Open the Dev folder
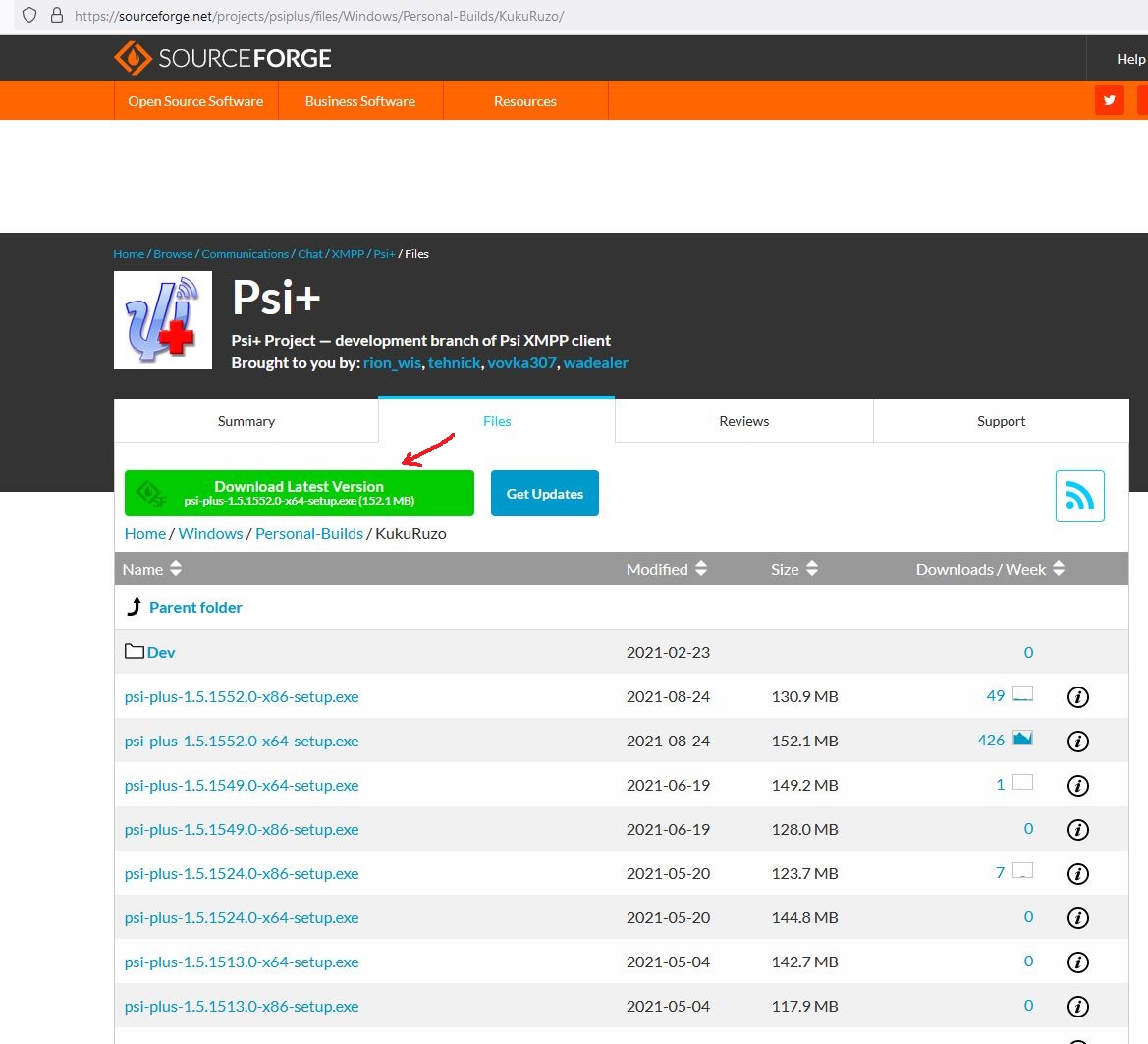 click(160, 652)
